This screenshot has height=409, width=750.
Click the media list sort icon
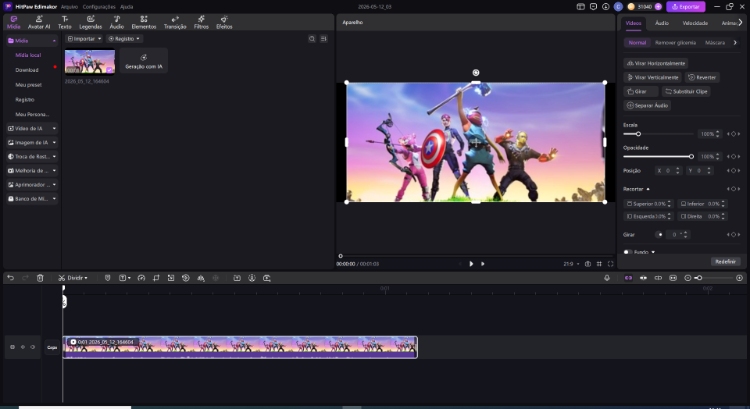coord(324,39)
